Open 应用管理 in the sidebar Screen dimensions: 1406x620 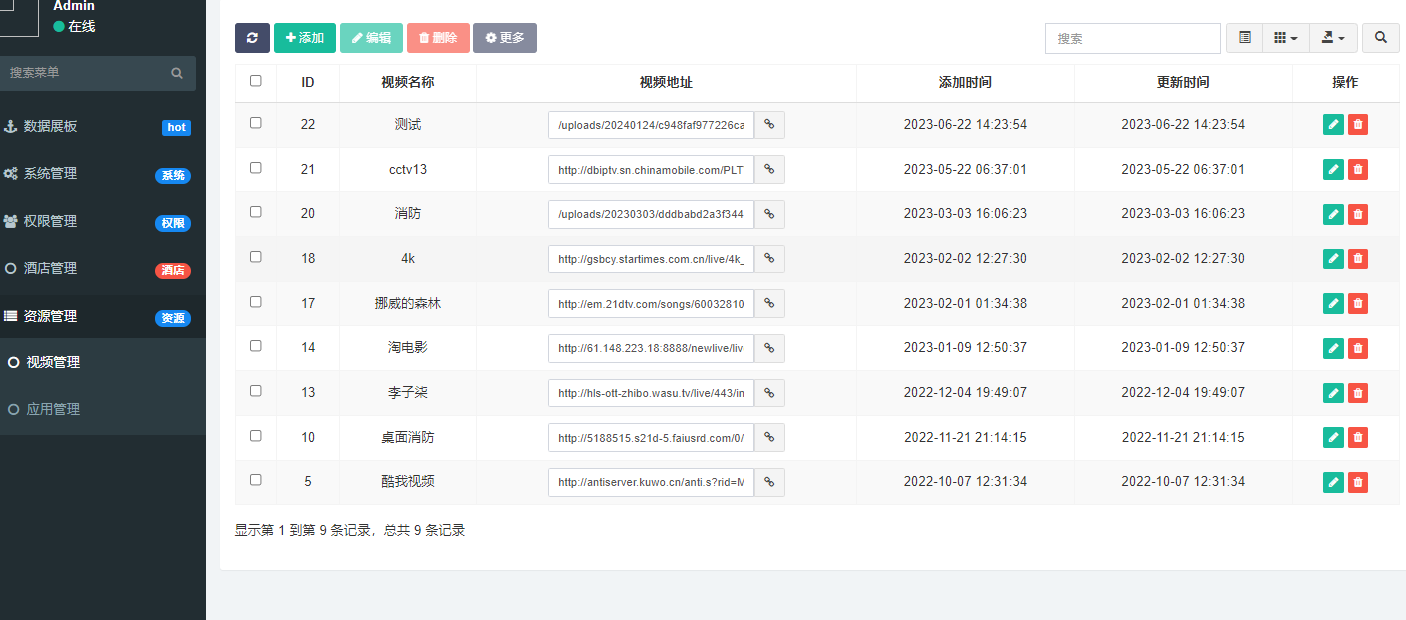point(53,409)
